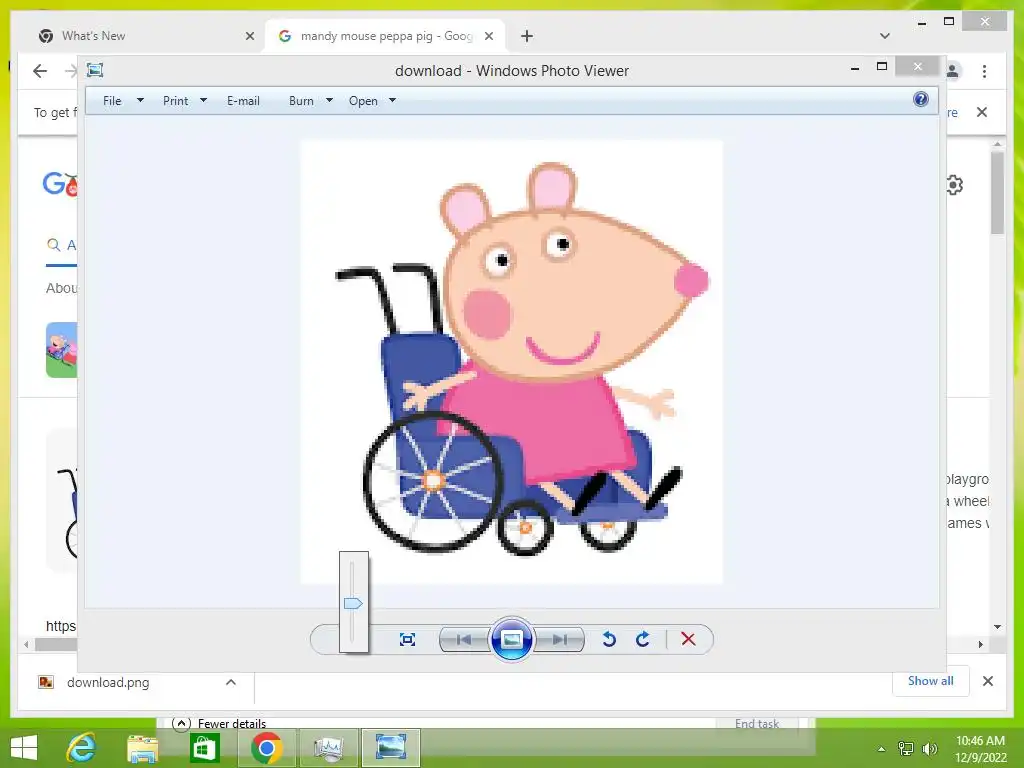Expand the Open dropdown arrow
The height and width of the screenshot is (768, 1024).
[x=392, y=101]
